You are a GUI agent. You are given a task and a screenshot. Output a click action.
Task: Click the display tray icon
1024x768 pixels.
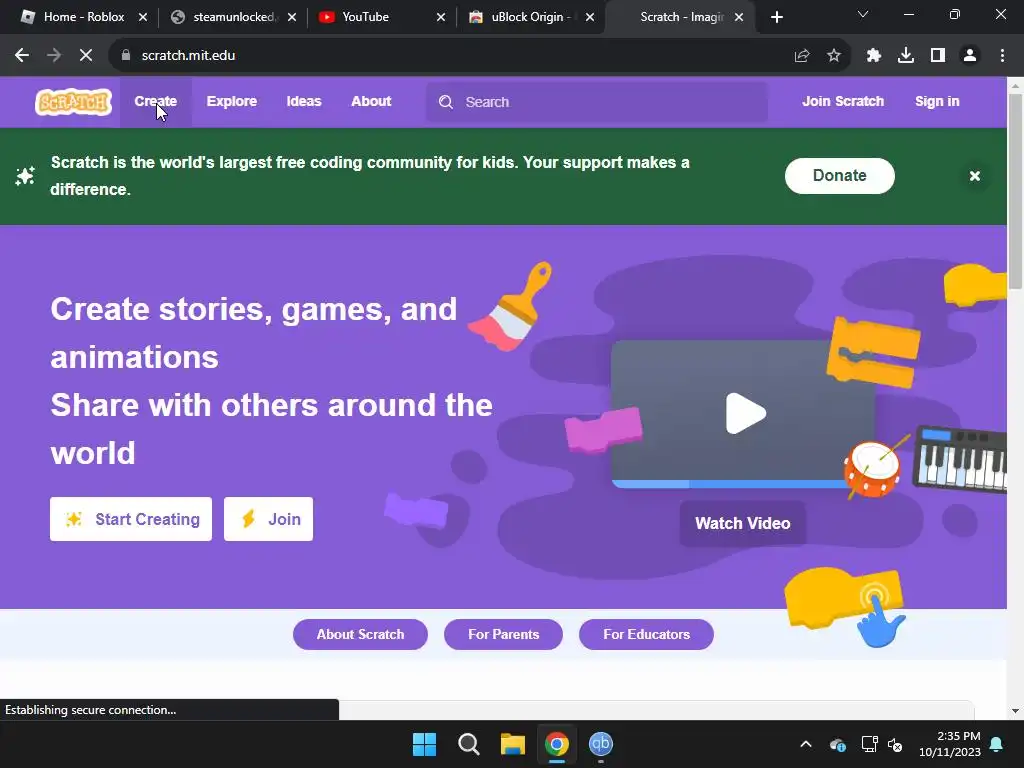point(869,744)
